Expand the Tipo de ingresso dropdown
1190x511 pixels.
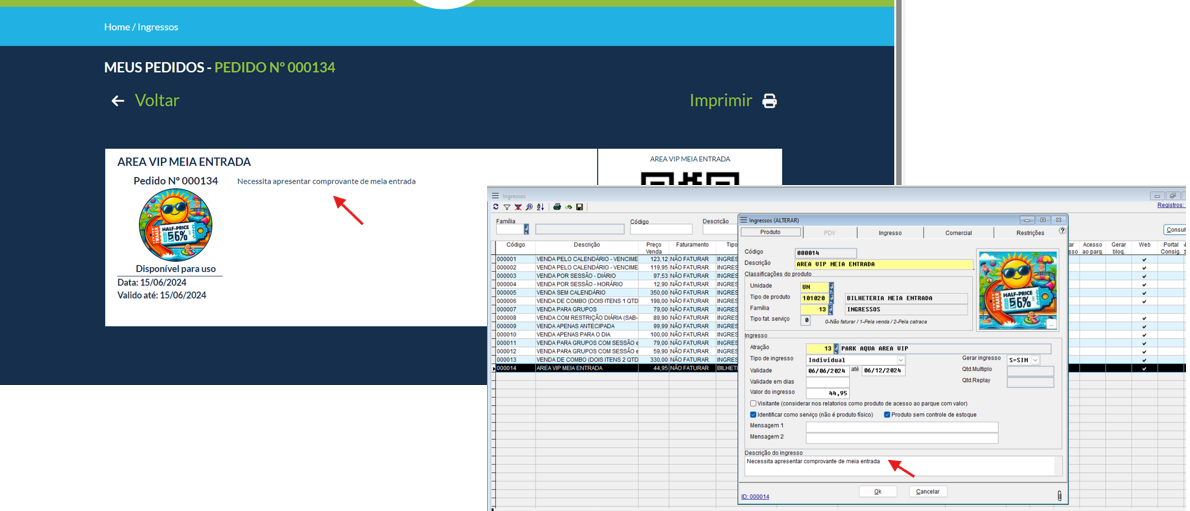click(x=901, y=360)
